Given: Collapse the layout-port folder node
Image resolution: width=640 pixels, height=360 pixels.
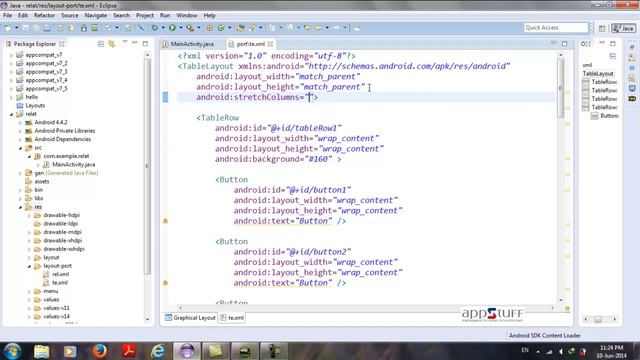Looking at the screenshot, I should [29, 266].
